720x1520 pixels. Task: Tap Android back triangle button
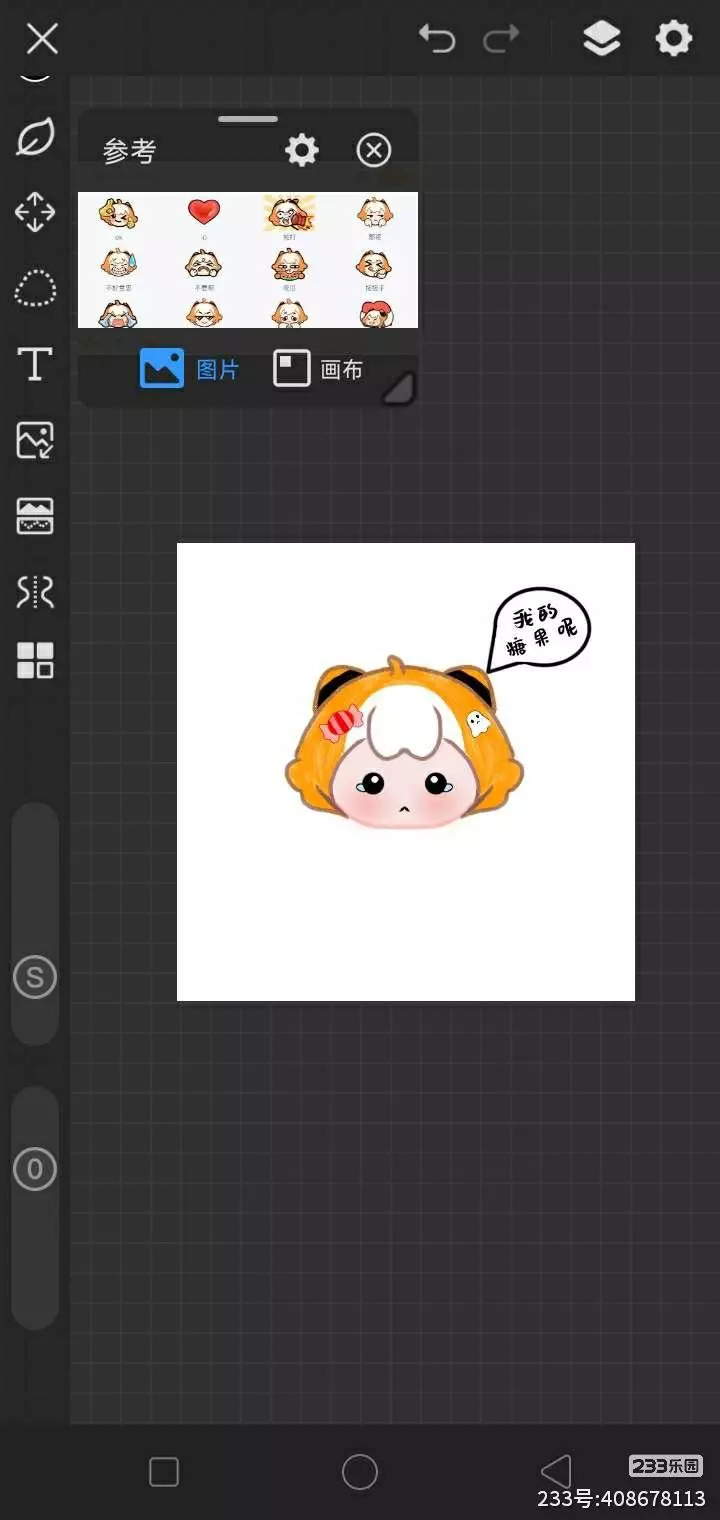pyautogui.click(x=555, y=1472)
